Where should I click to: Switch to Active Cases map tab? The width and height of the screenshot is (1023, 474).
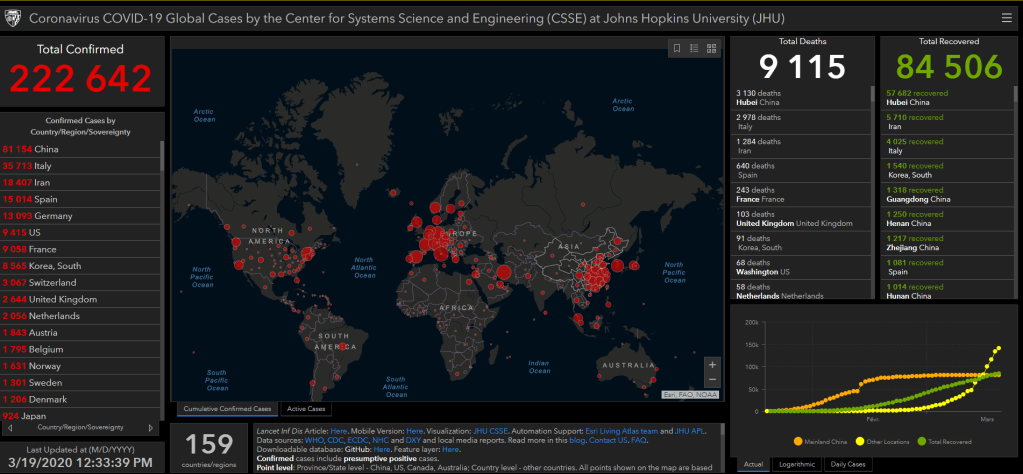306,409
